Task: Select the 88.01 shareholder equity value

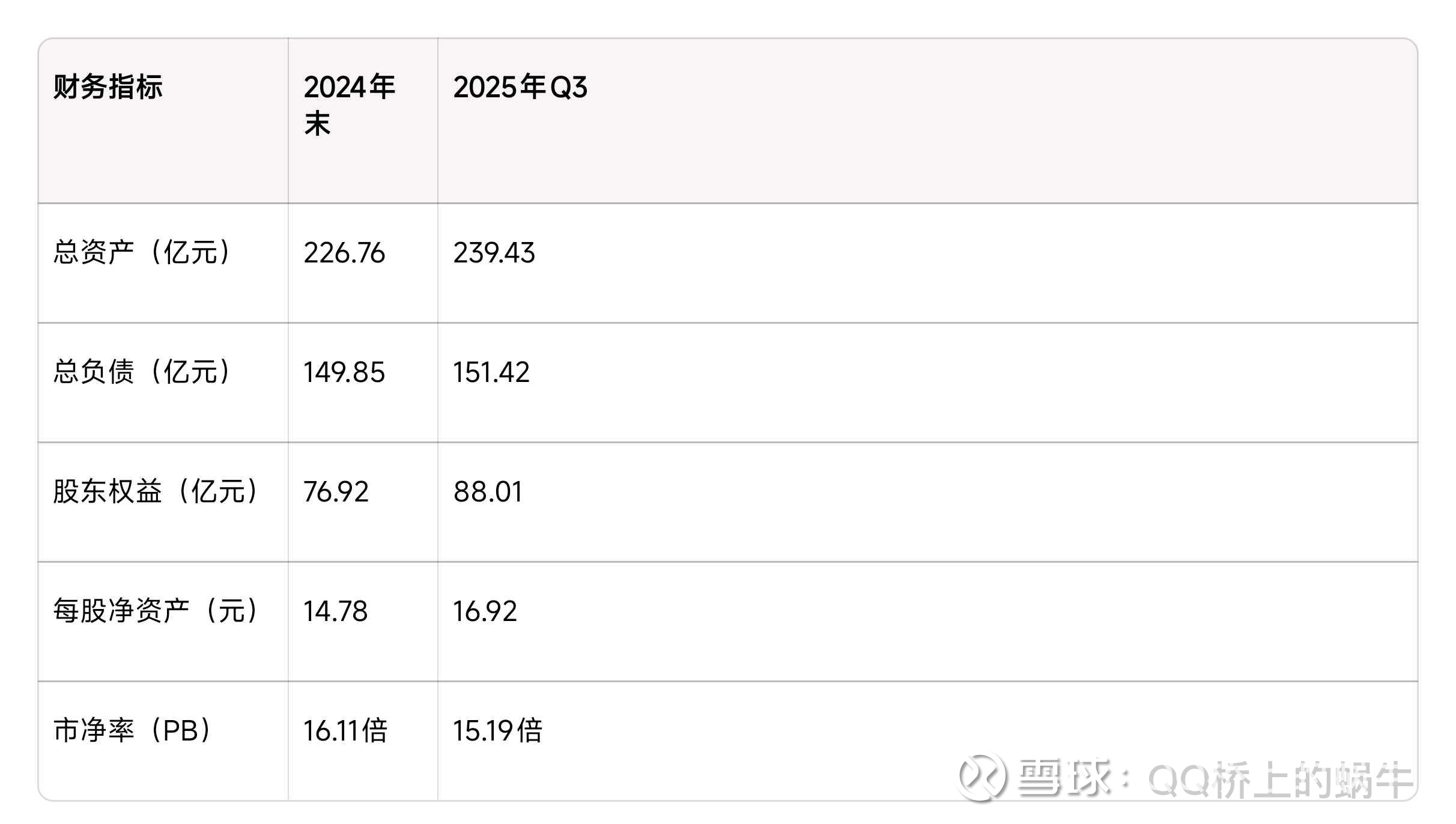Action: pyautogui.click(x=488, y=492)
